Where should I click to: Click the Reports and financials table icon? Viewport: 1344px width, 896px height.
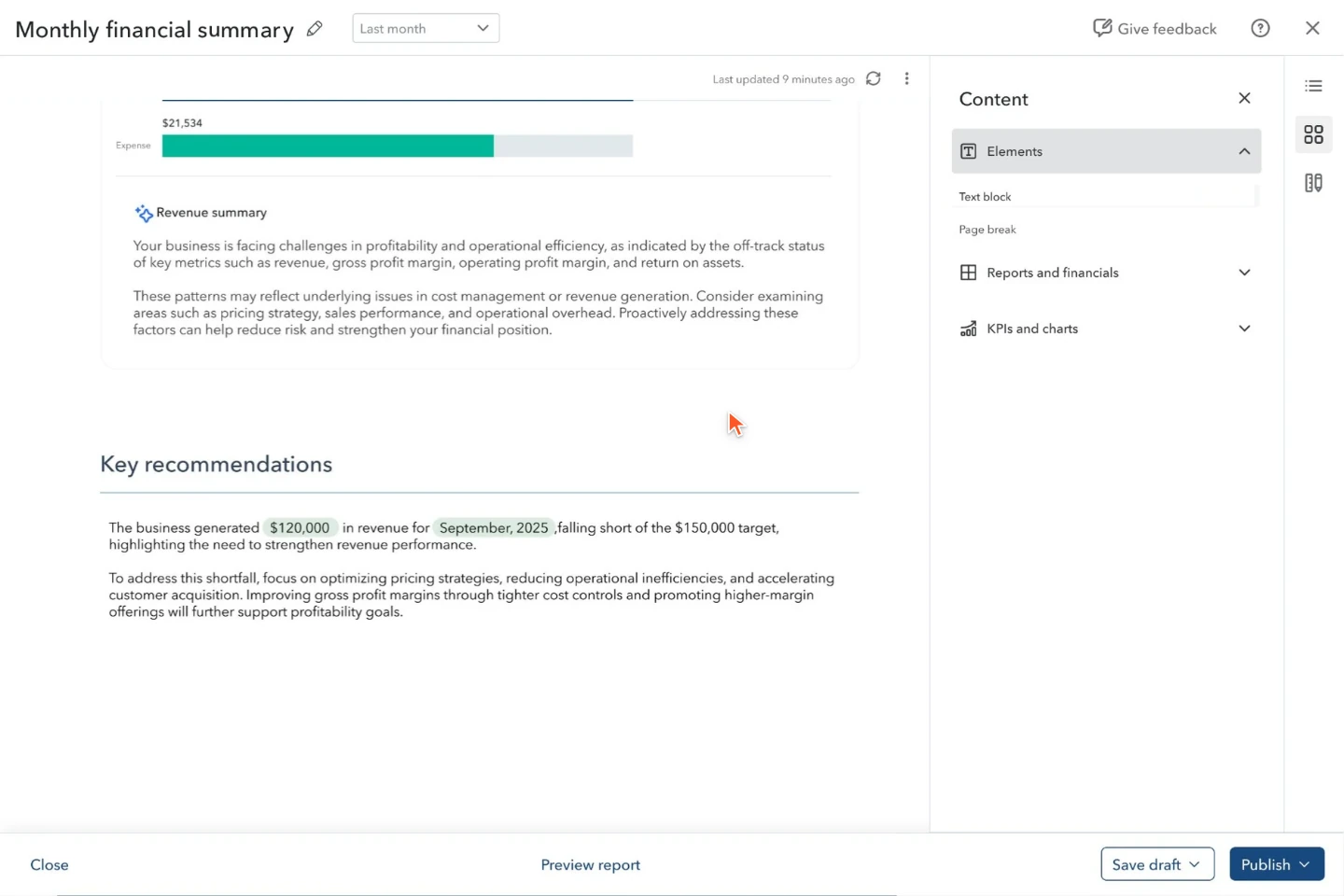coord(969,273)
